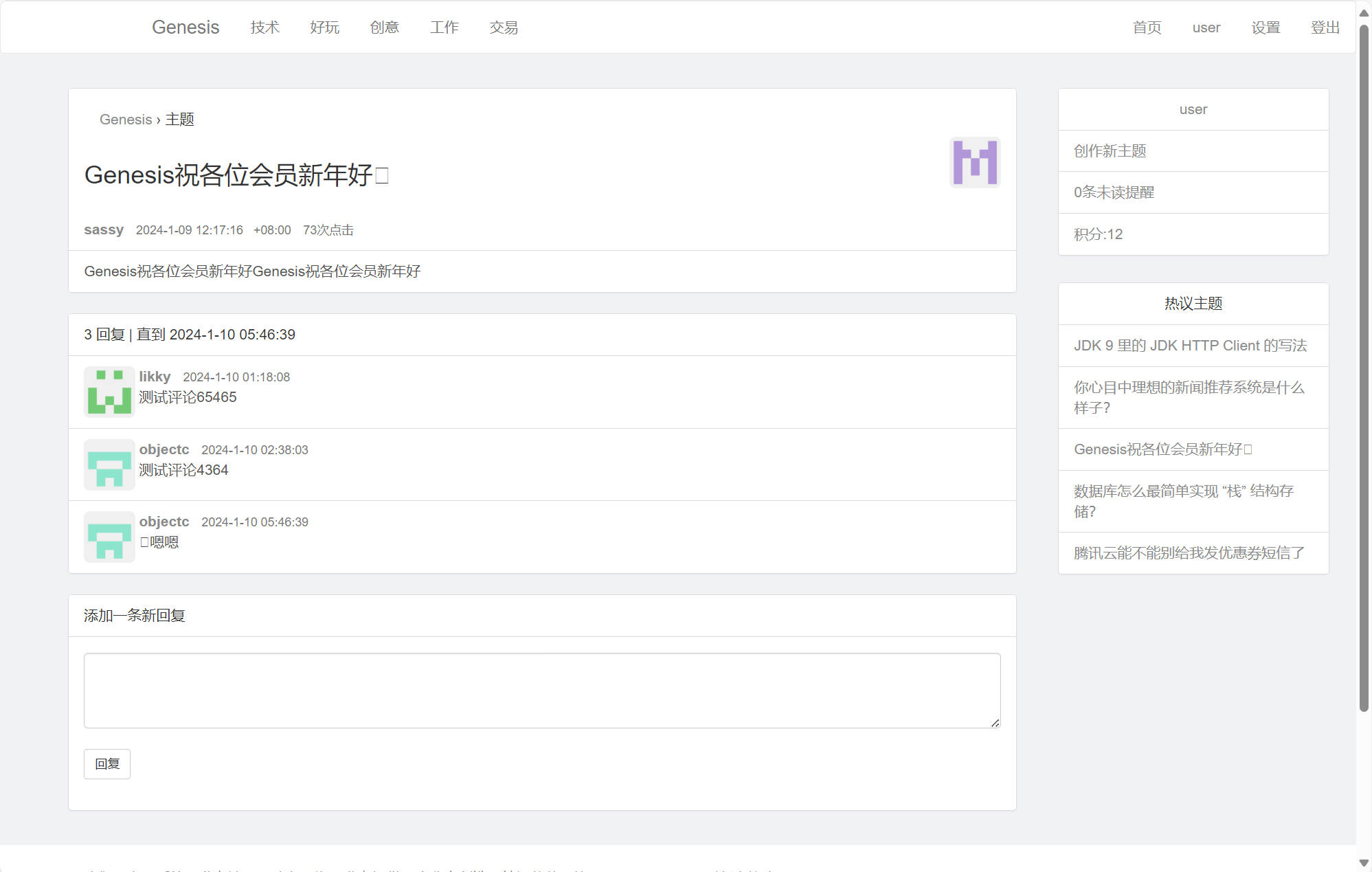Submit the reply with 回复 button
The width and height of the screenshot is (1372, 872).
click(106, 763)
